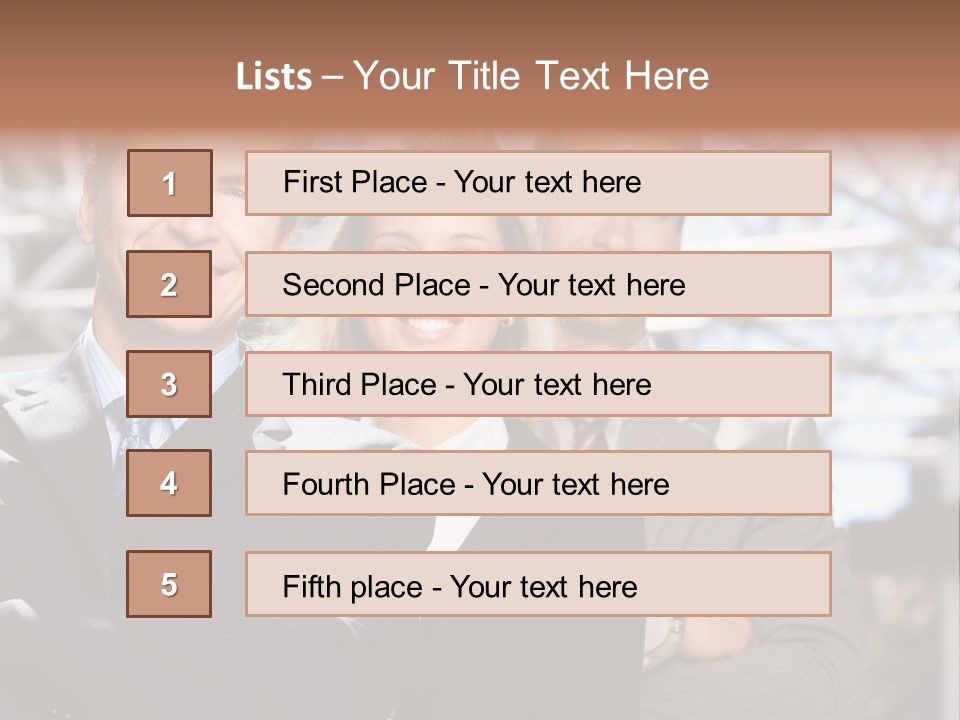Click the number 5 box
Image resolution: width=960 pixels, height=720 pixels.
coord(169,584)
